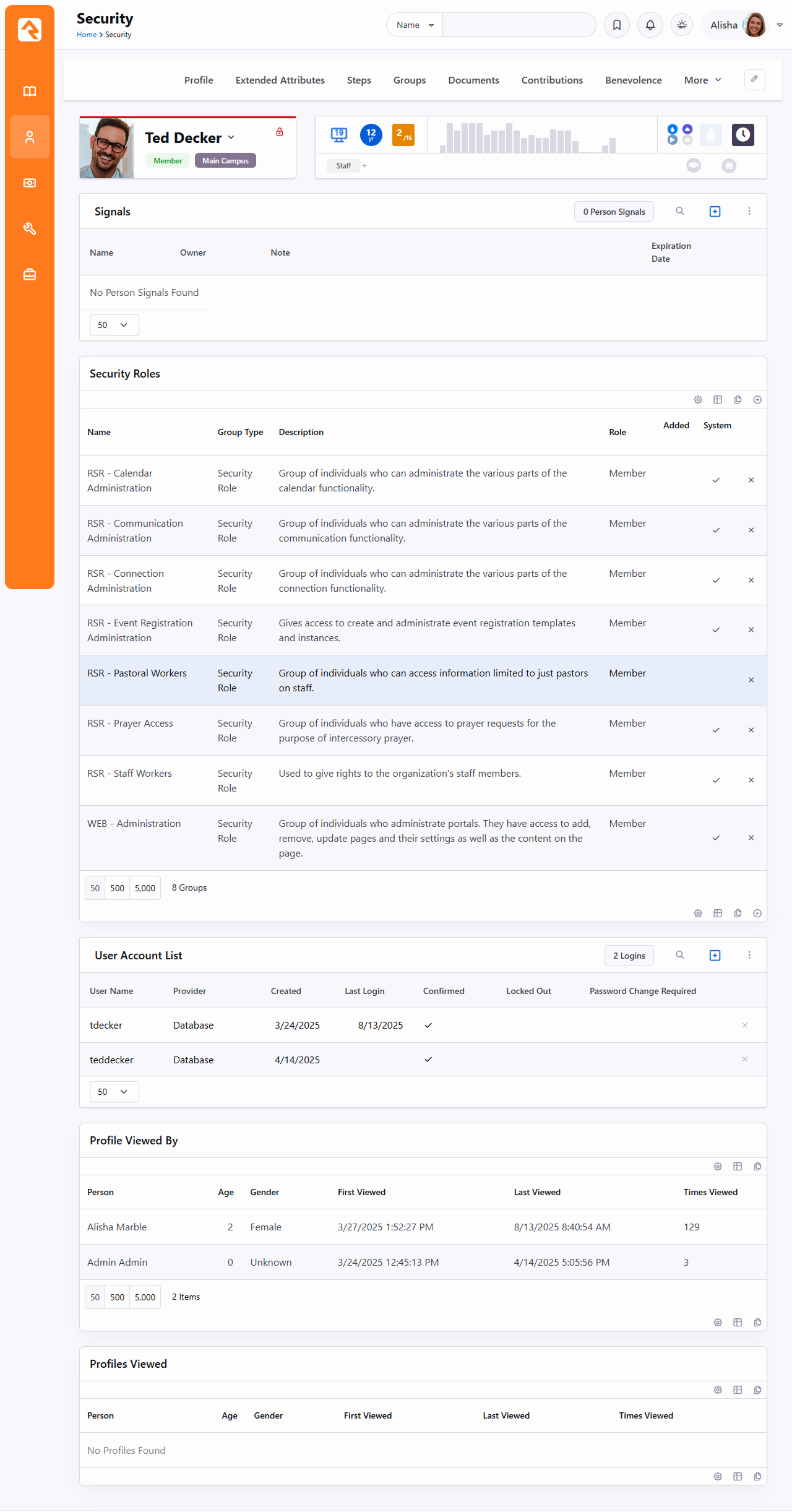Click the lock icon next to Ted Decker
The image size is (792, 1512).
[x=280, y=132]
